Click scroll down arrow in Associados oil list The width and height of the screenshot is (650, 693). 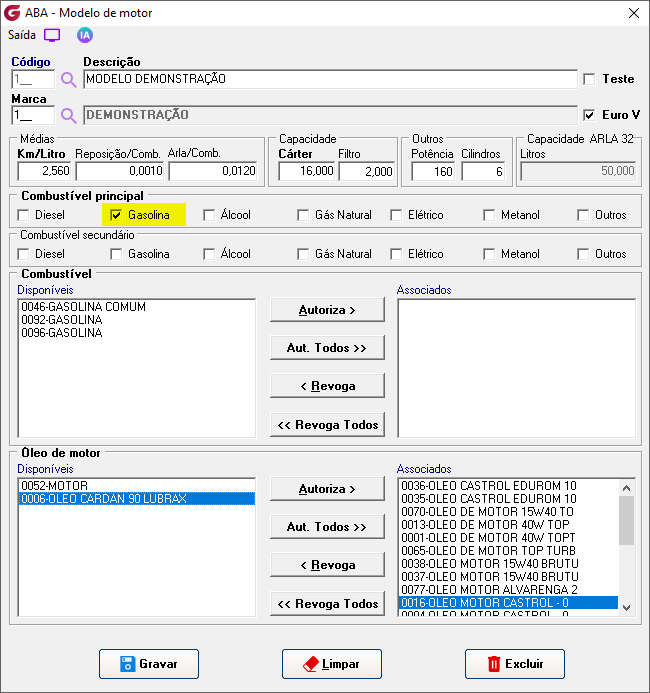626,608
